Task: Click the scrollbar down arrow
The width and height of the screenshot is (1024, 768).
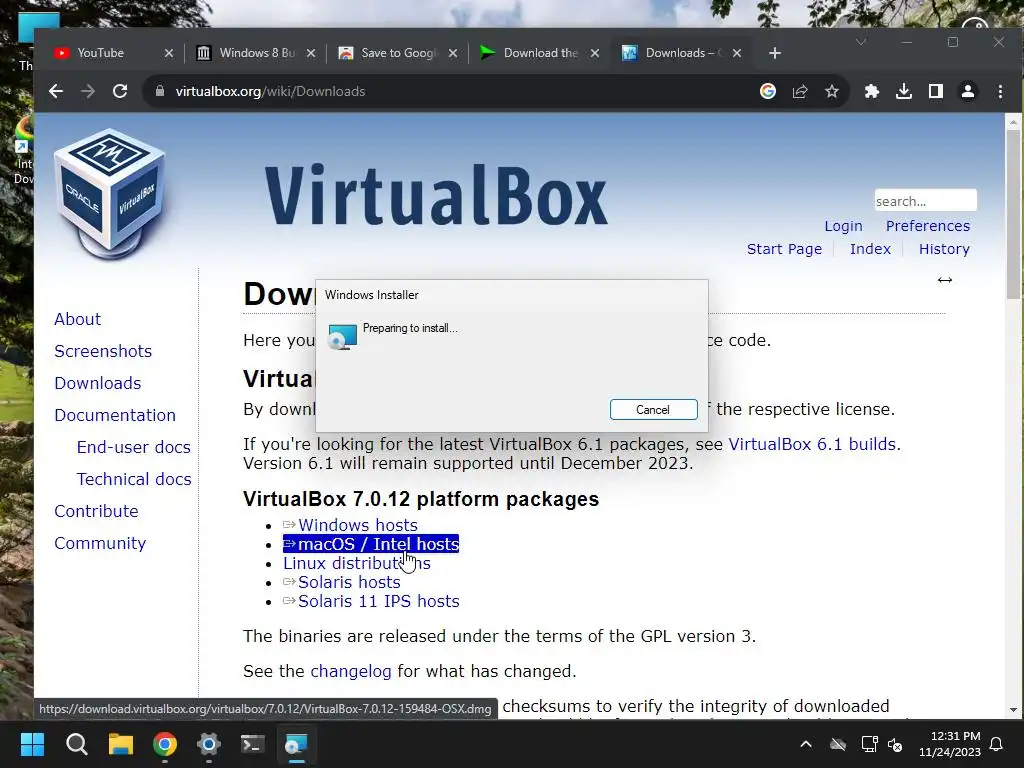Action: tap(1013, 710)
